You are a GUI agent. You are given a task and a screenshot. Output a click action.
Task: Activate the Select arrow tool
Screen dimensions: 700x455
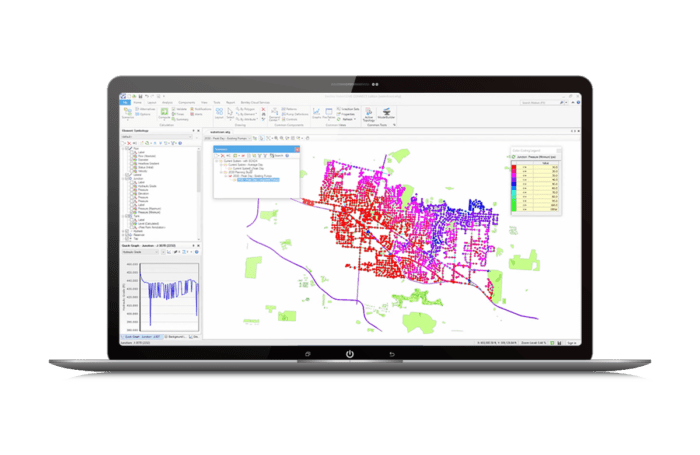click(x=230, y=113)
